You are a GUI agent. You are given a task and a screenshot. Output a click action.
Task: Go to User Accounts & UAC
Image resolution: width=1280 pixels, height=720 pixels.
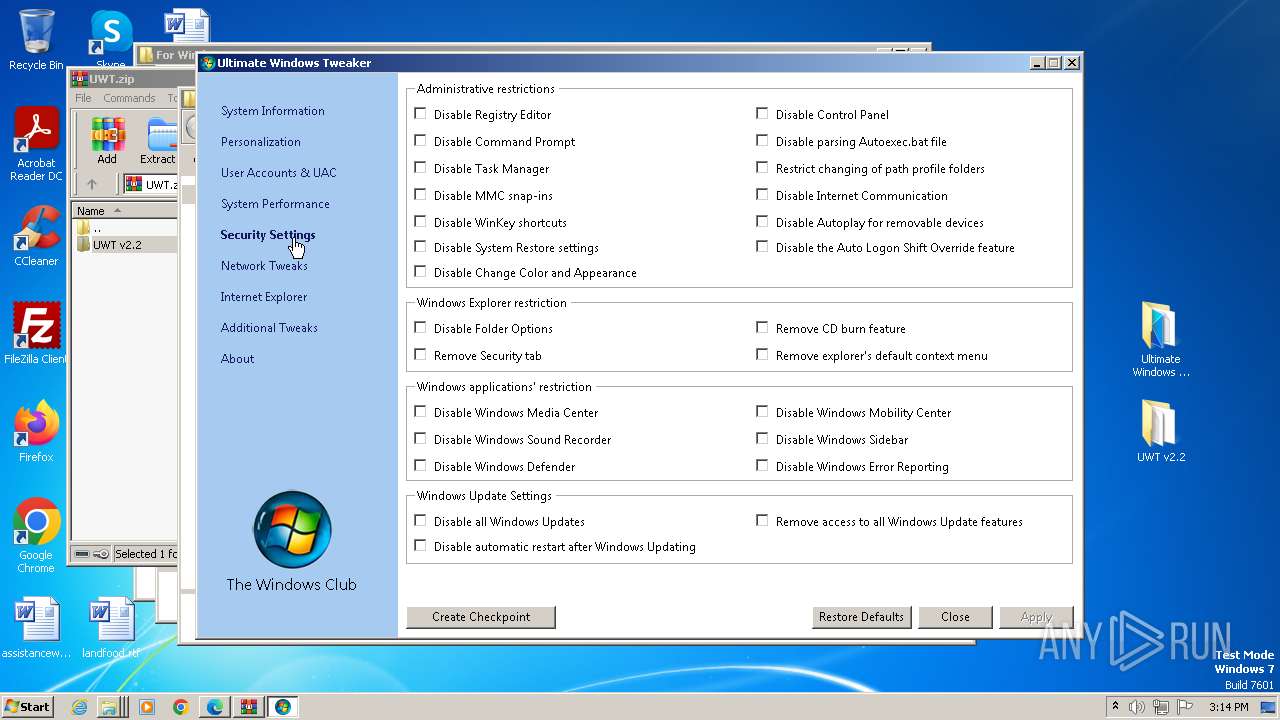278,173
